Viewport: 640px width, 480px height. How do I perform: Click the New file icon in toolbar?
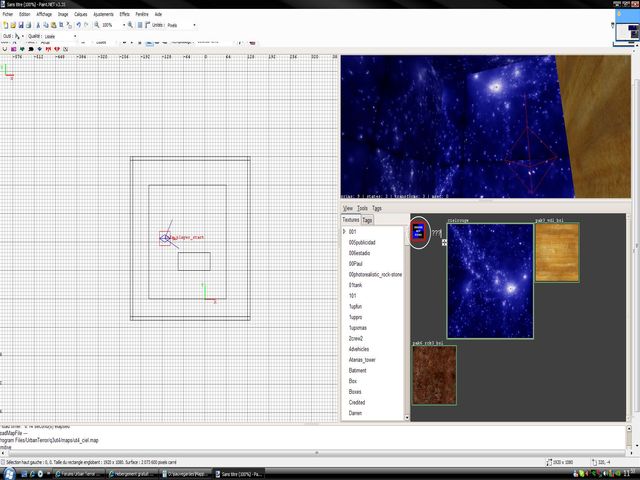5,25
